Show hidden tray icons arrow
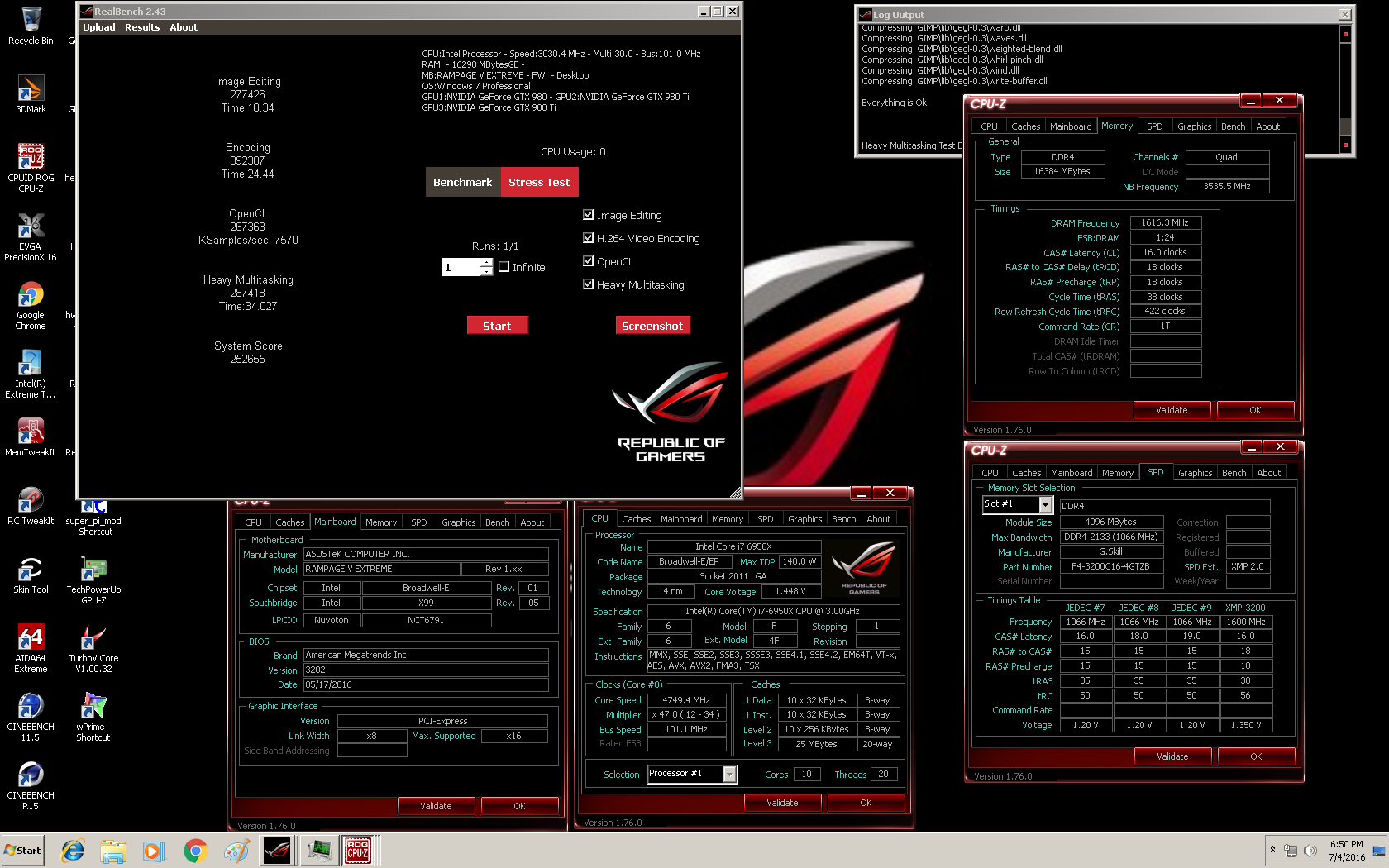1389x868 pixels. pyautogui.click(x=1272, y=850)
